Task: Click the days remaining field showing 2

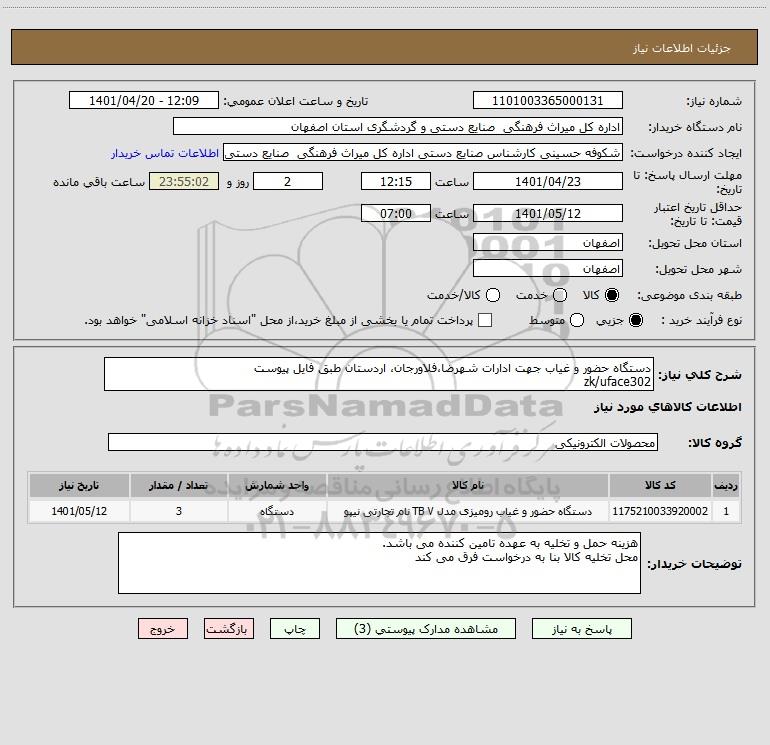Action: click(288, 181)
